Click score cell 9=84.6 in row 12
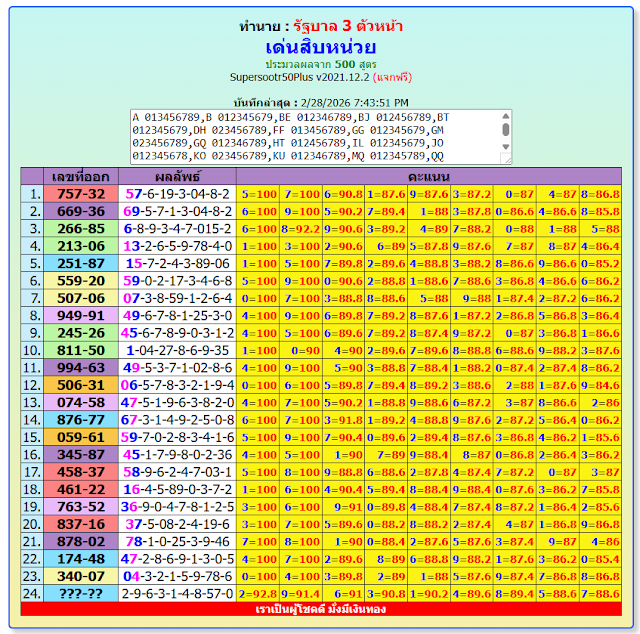This screenshot has height=634, width=640. 600,385
